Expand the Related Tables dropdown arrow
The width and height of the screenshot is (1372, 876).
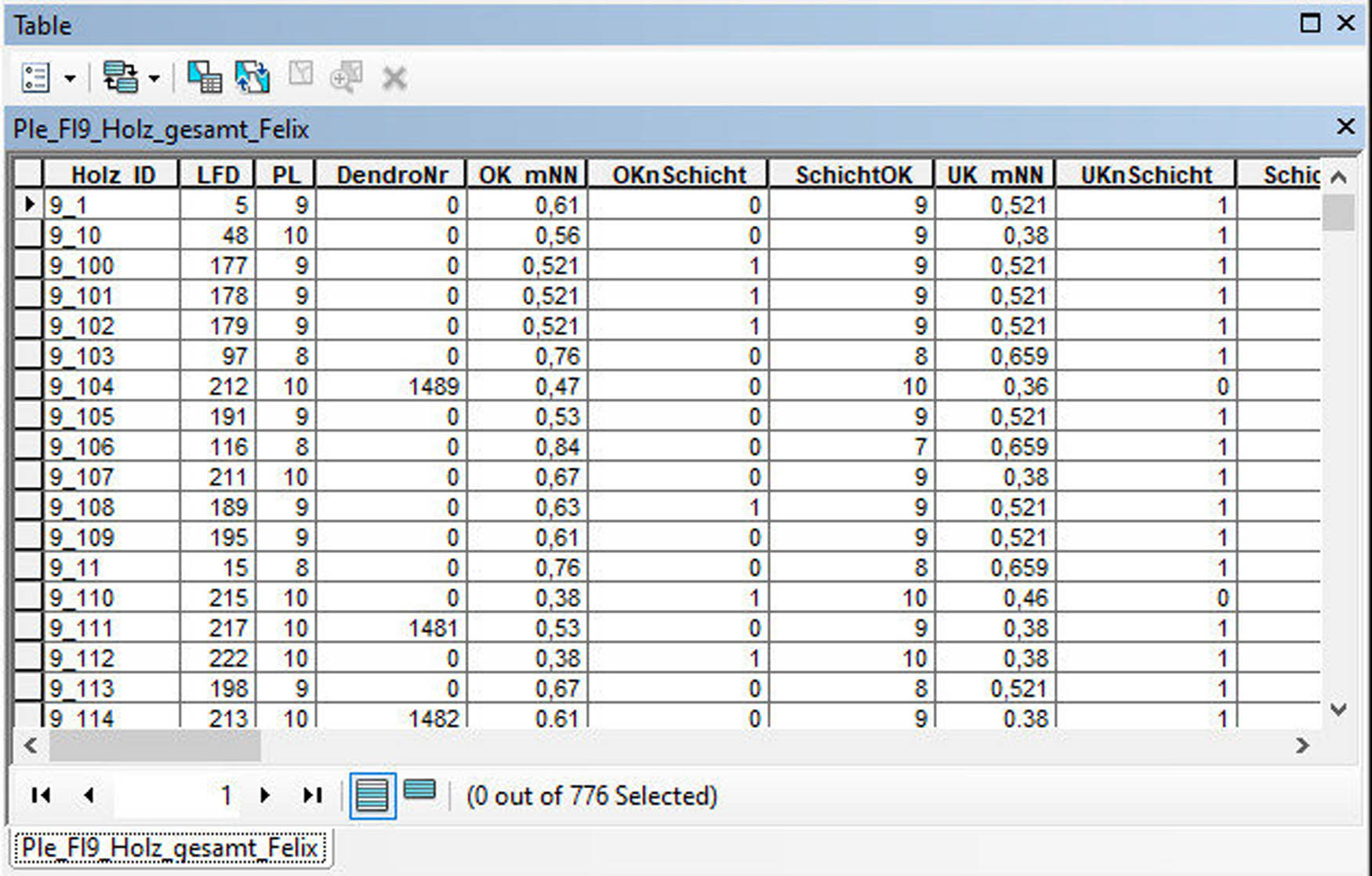154,78
